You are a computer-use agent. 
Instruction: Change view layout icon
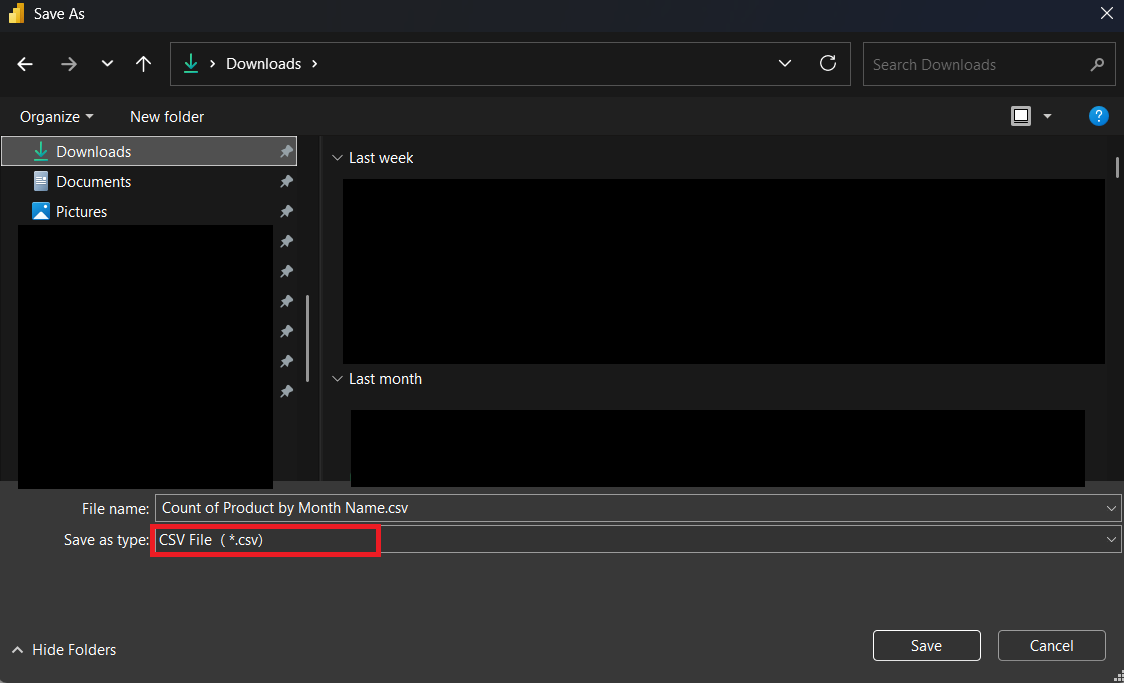click(x=1021, y=116)
